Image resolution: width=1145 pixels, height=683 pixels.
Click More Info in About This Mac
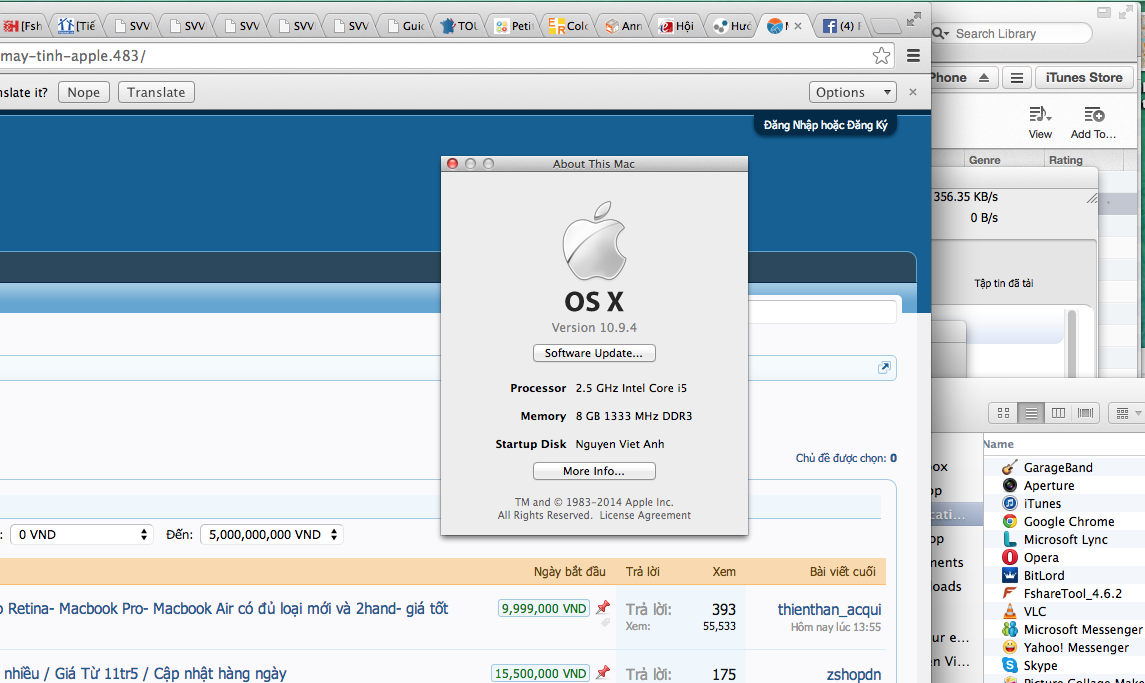coord(594,471)
